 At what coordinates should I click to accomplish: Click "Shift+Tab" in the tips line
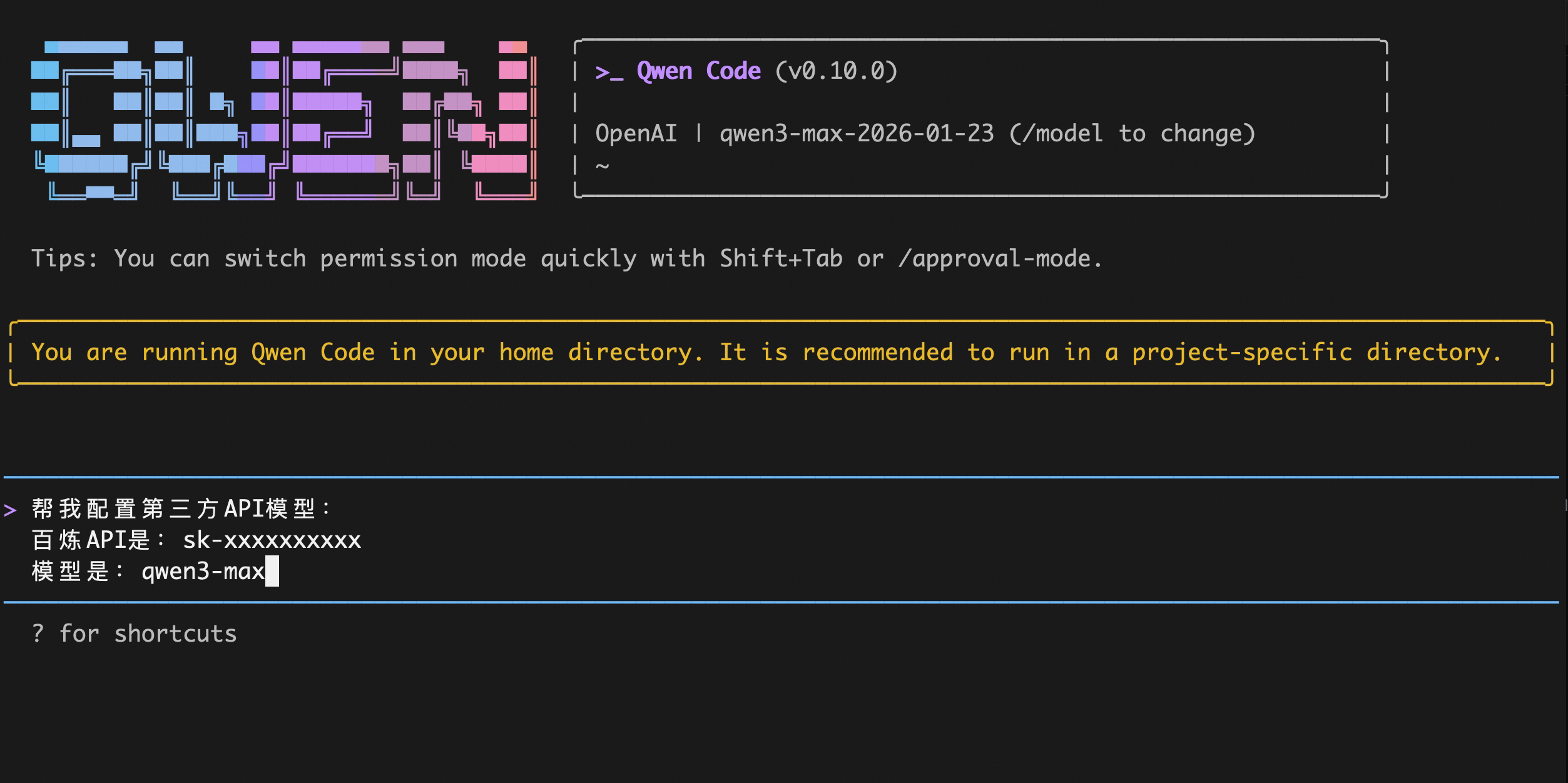781,258
